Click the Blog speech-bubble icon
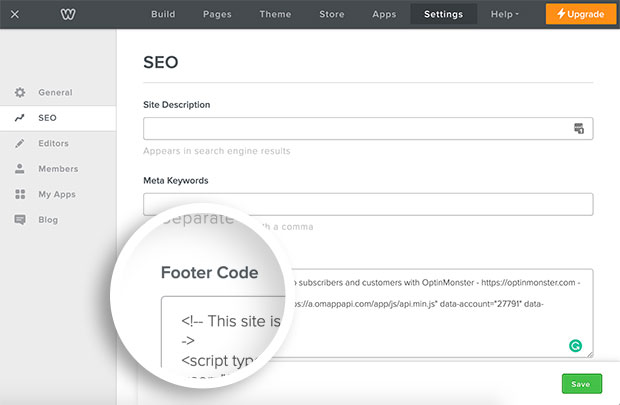Screen dimensions: 620x405 tap(20, 220)
